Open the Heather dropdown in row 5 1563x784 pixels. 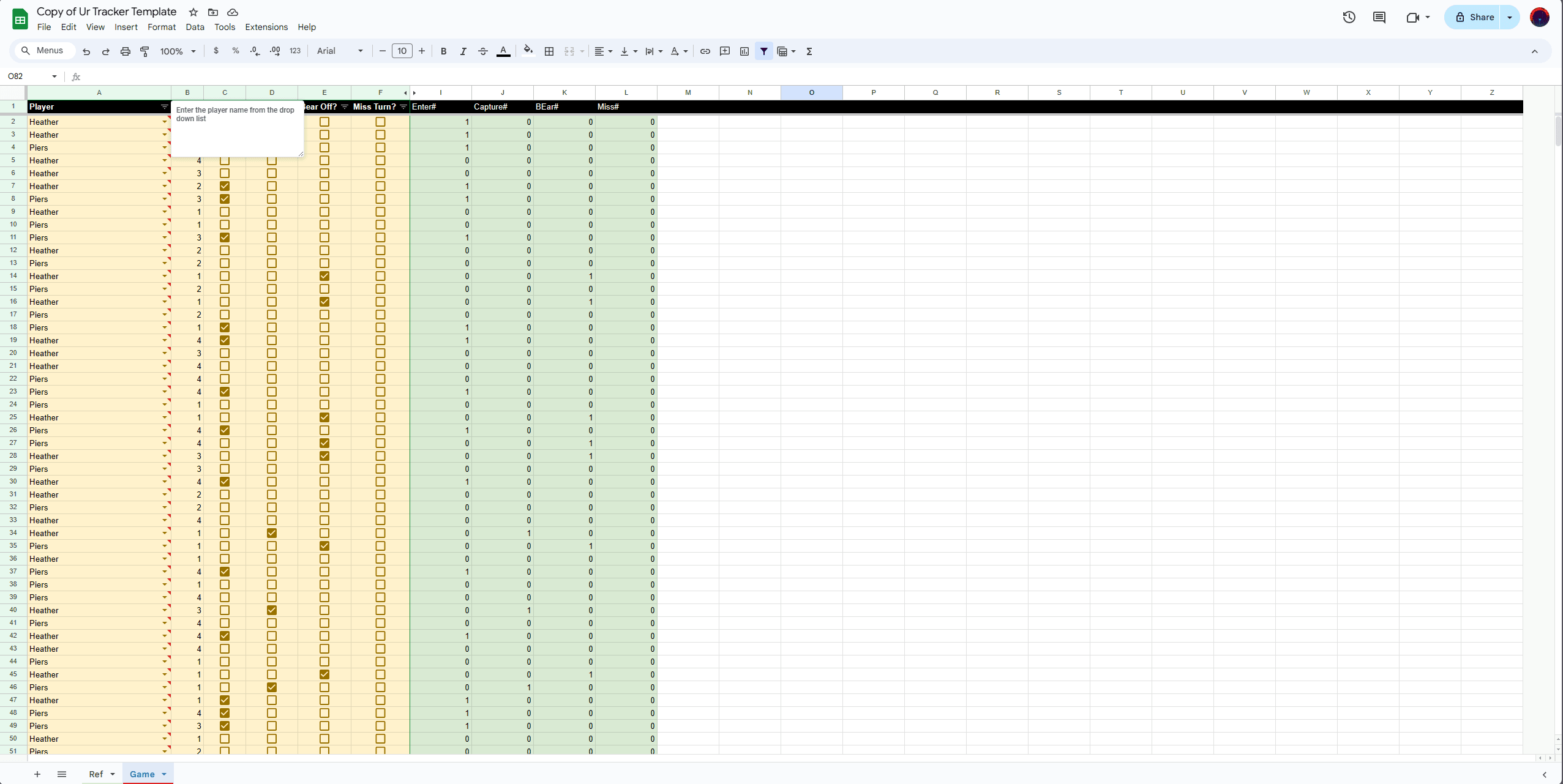click(164, 160)
